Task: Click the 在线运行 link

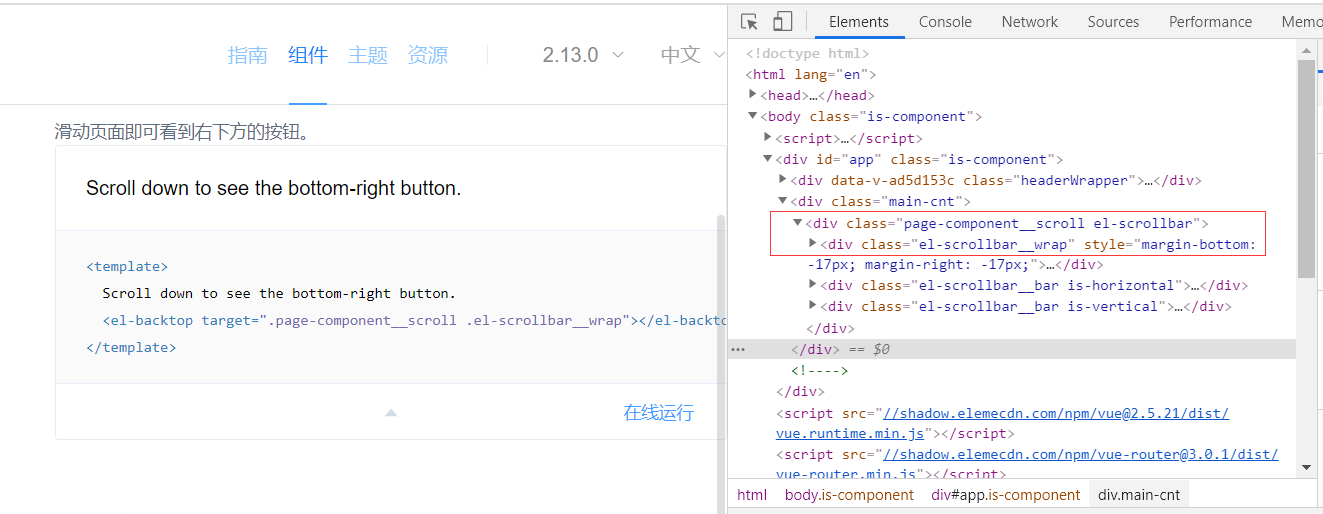Action: pos(658,413)
